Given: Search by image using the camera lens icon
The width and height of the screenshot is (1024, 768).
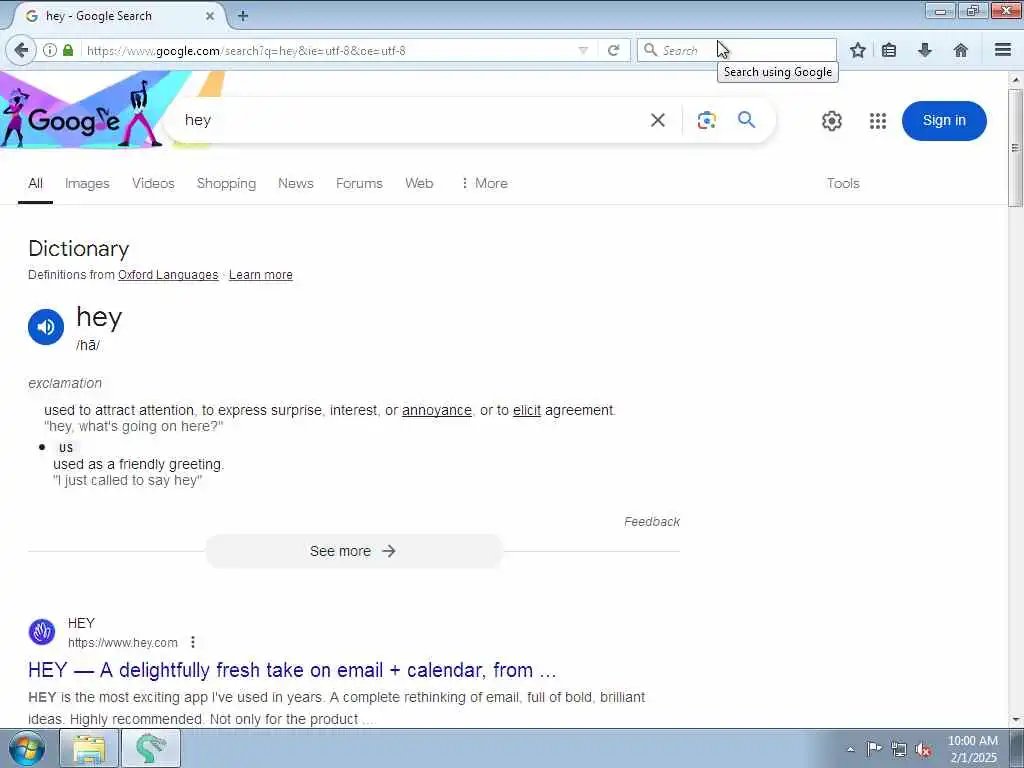Looking at the screenshot, I should pyautogui.click(x=707, y=120).
